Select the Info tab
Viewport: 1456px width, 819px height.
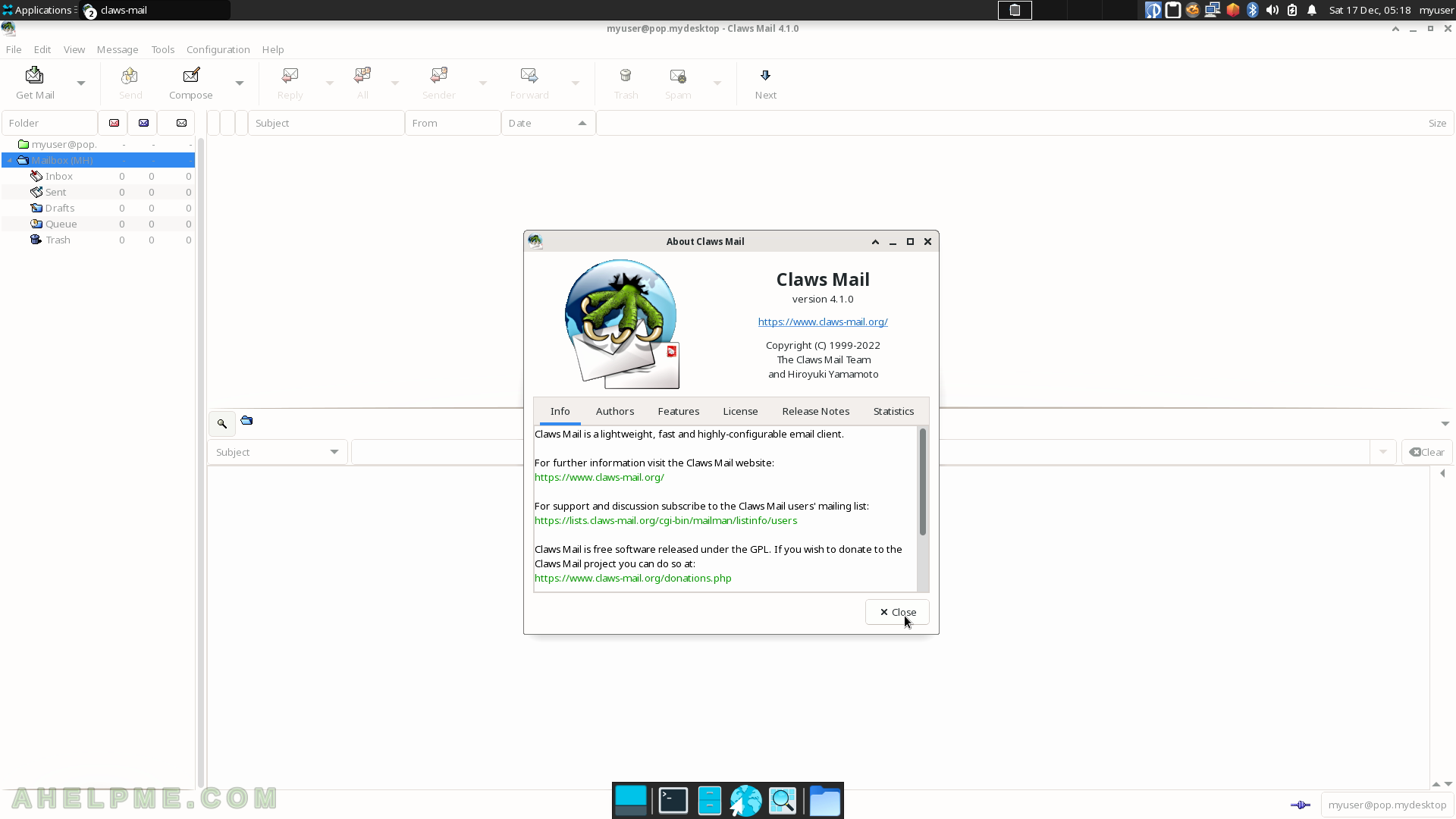coord(560,411)
